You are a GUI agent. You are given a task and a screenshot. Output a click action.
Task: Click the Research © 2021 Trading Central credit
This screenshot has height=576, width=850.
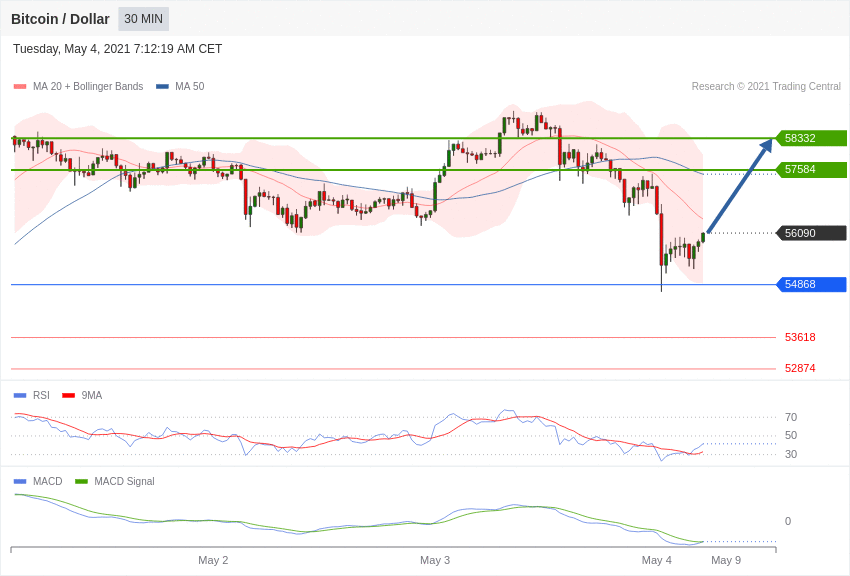pyautogui.click(x=766, y=87)
